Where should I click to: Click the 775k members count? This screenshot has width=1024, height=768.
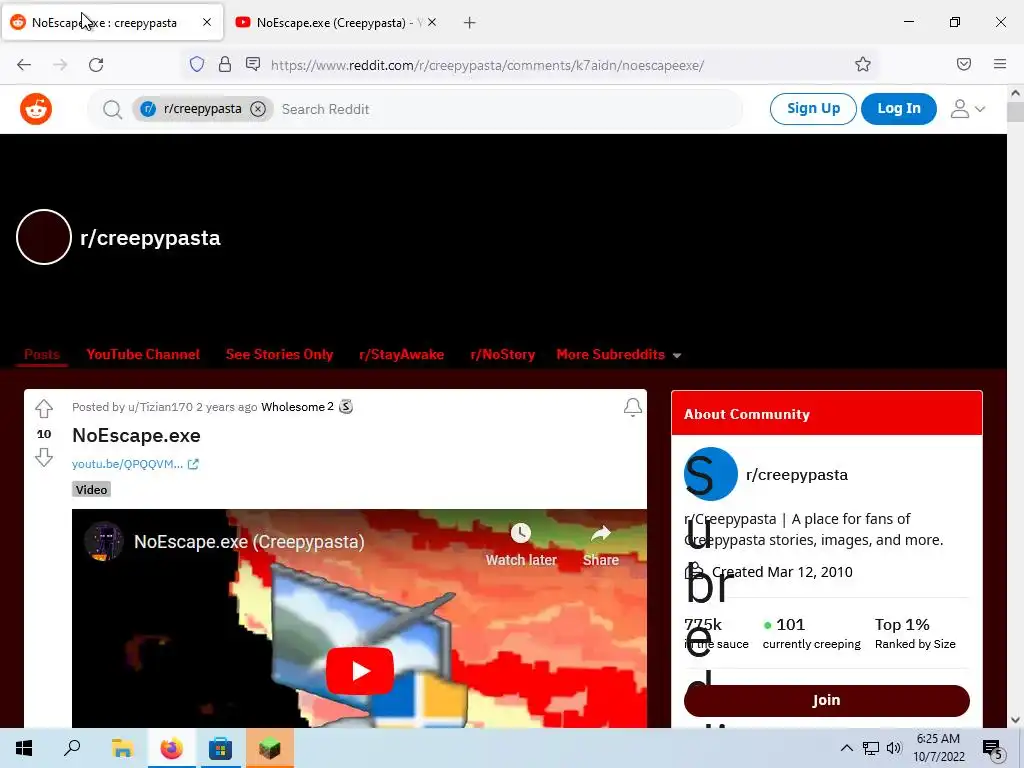tap(703, 625)
